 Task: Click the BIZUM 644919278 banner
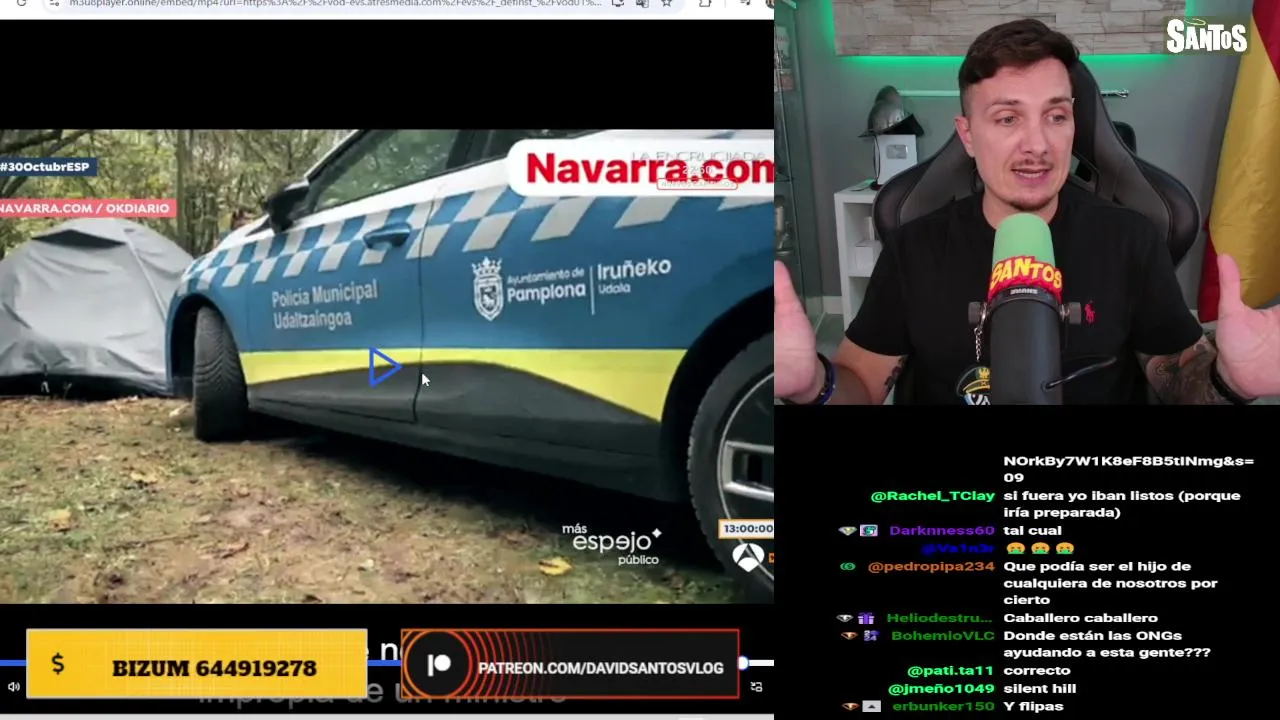197,665
